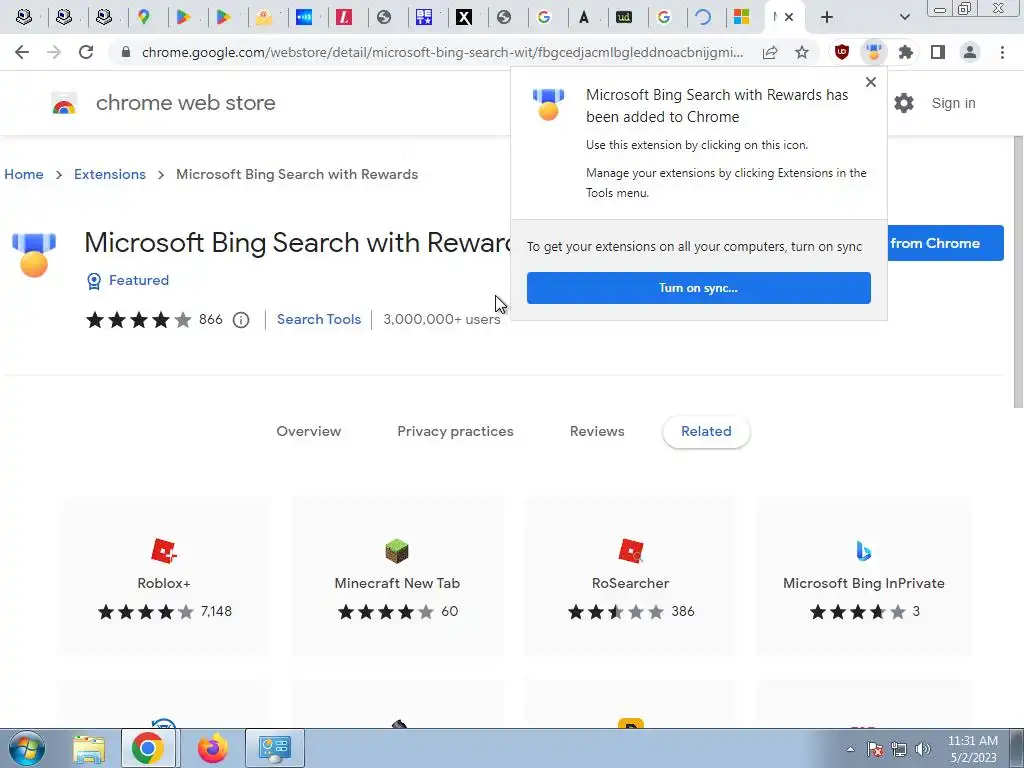Switch to the blue rectangular logo tab
The height and width of the screenshot is (768, 1024).
click(x=304, y=18)
